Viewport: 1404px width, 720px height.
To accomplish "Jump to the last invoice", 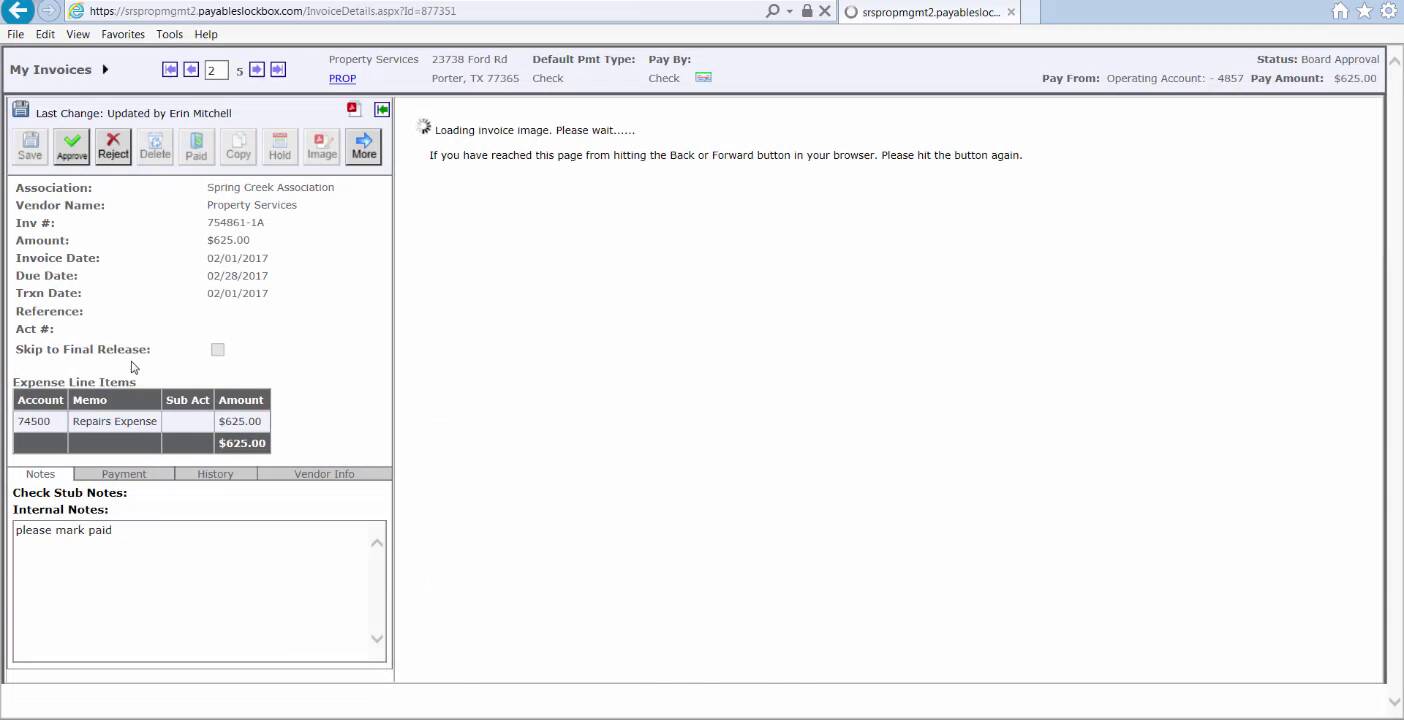I will pyautogui.click(x=278, y=69).
